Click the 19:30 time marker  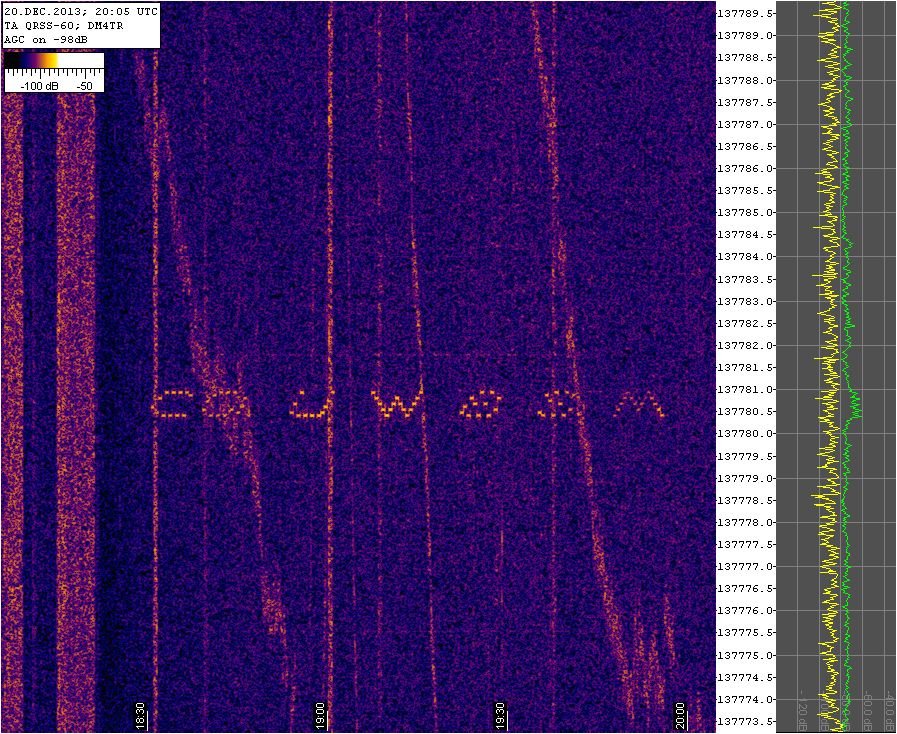tap(500, 717)
